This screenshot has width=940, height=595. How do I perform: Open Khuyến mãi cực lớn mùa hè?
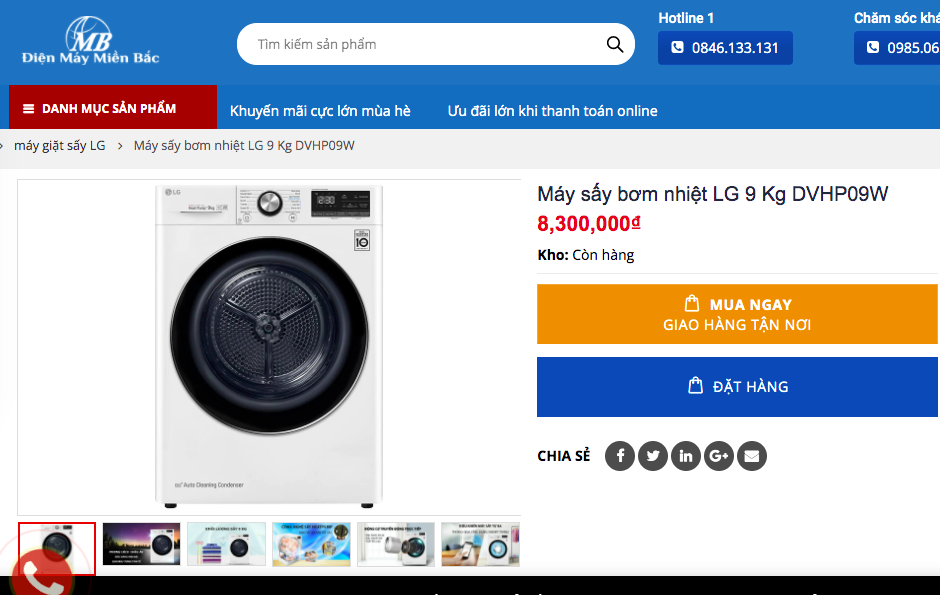[320, 111]
